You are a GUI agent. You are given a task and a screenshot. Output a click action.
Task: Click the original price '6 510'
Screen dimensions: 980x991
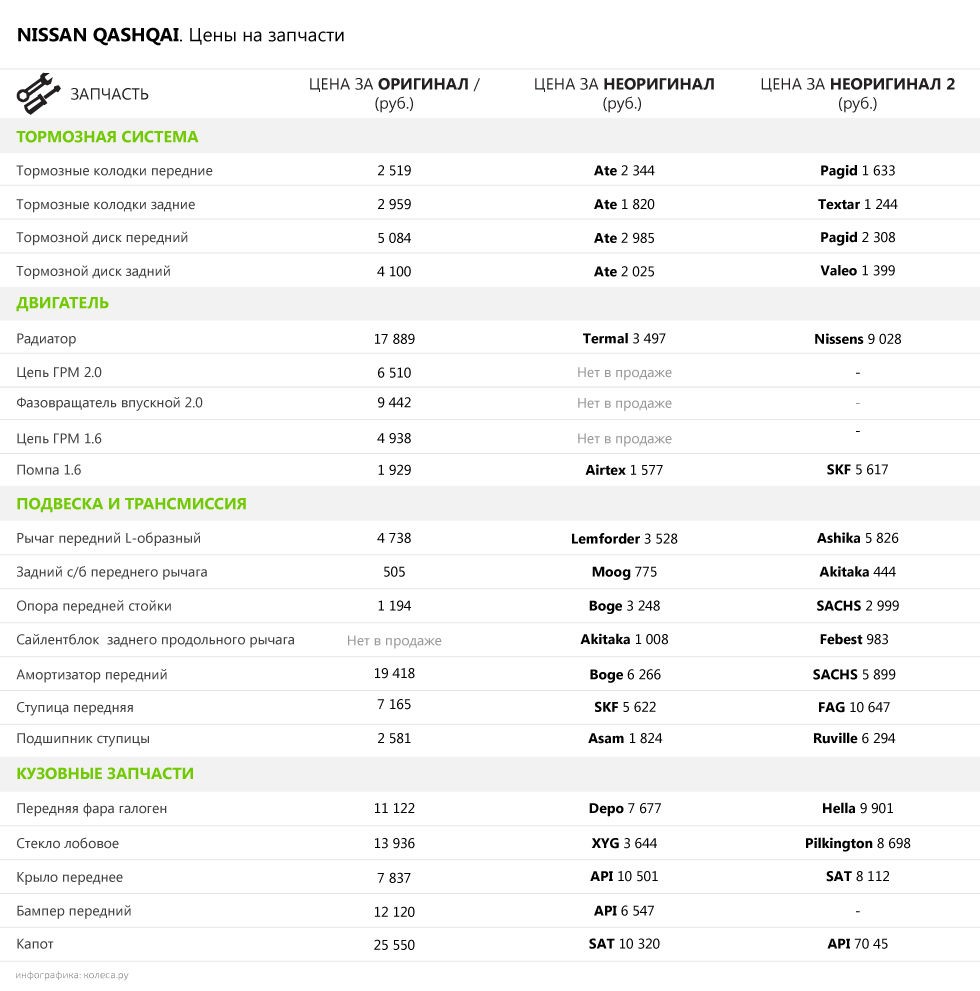(394, 373)
